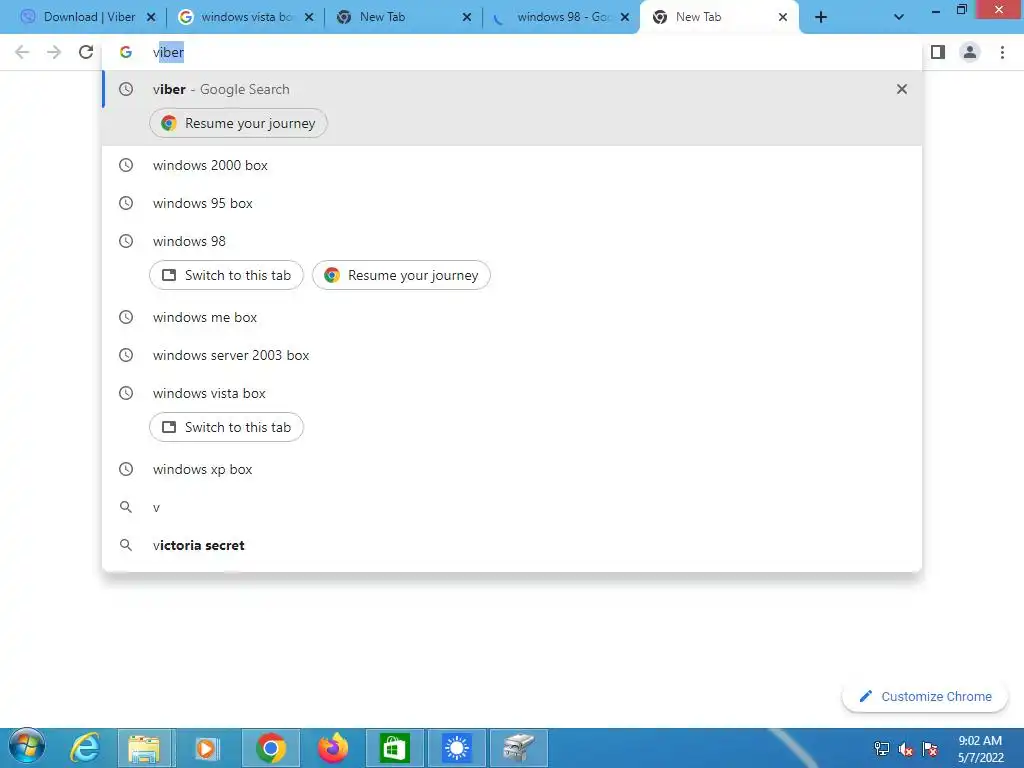Switch to the windows vista box tab
Viewport: 1024px width, 768px height.
245,17
